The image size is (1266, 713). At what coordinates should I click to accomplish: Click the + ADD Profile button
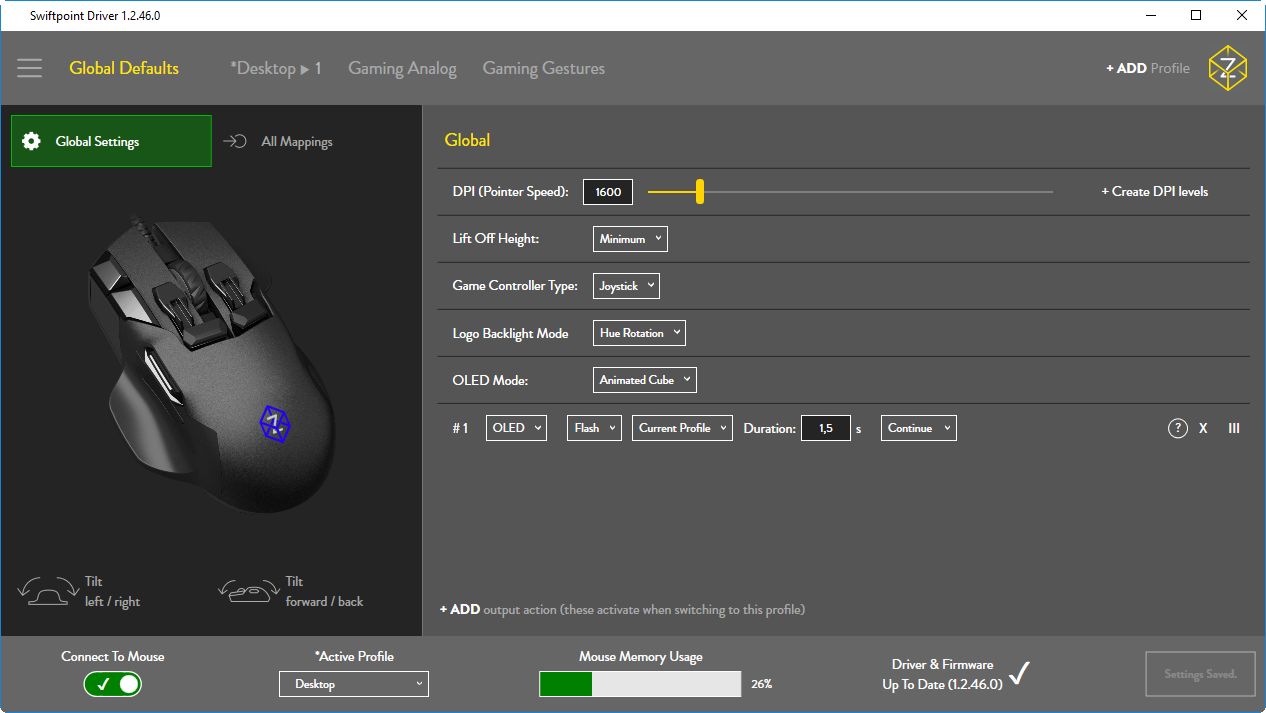pos(1147,68)
